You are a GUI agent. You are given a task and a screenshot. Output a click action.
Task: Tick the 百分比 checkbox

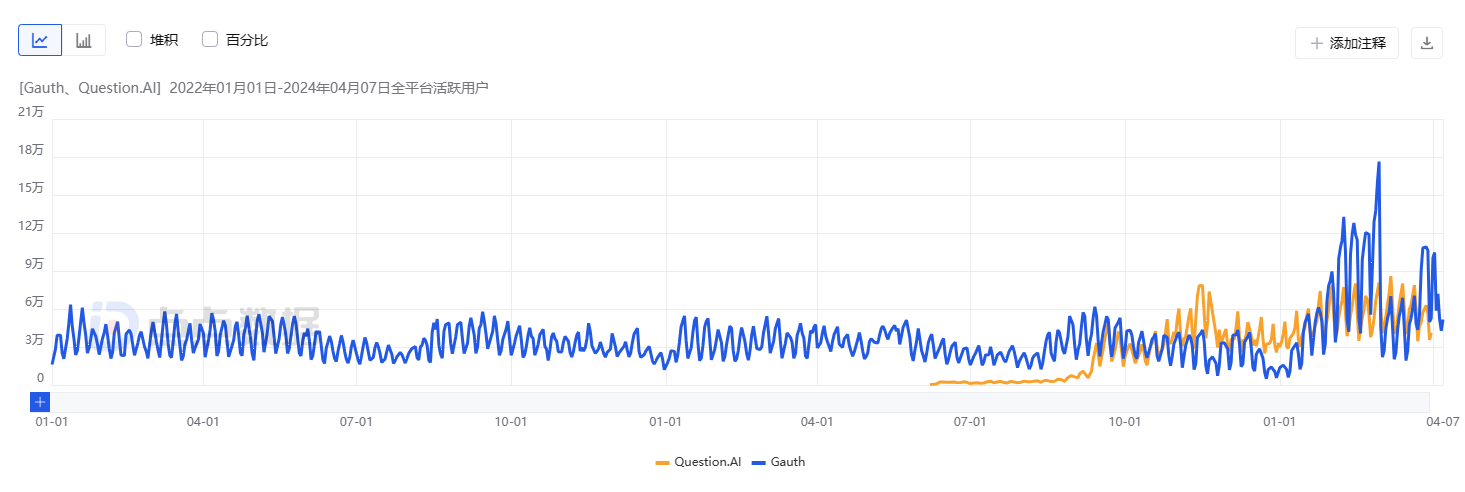pos(210,40)
